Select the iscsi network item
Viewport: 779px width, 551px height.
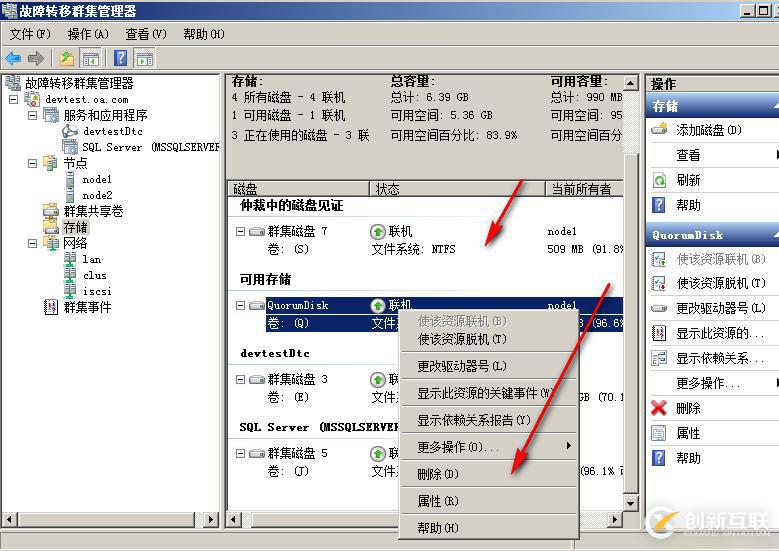[x=97, y=291]
